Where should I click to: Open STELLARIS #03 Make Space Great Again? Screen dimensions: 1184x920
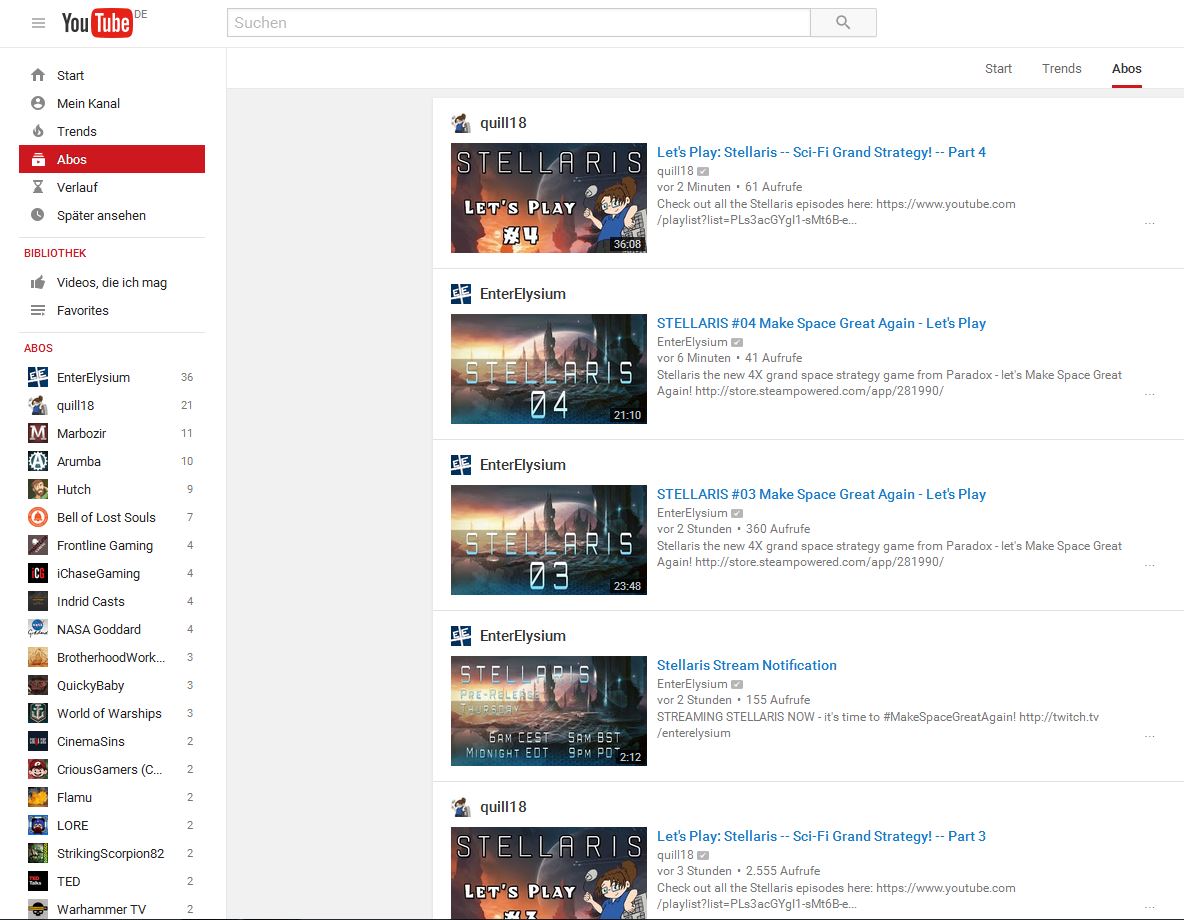[x=821, y=494]
